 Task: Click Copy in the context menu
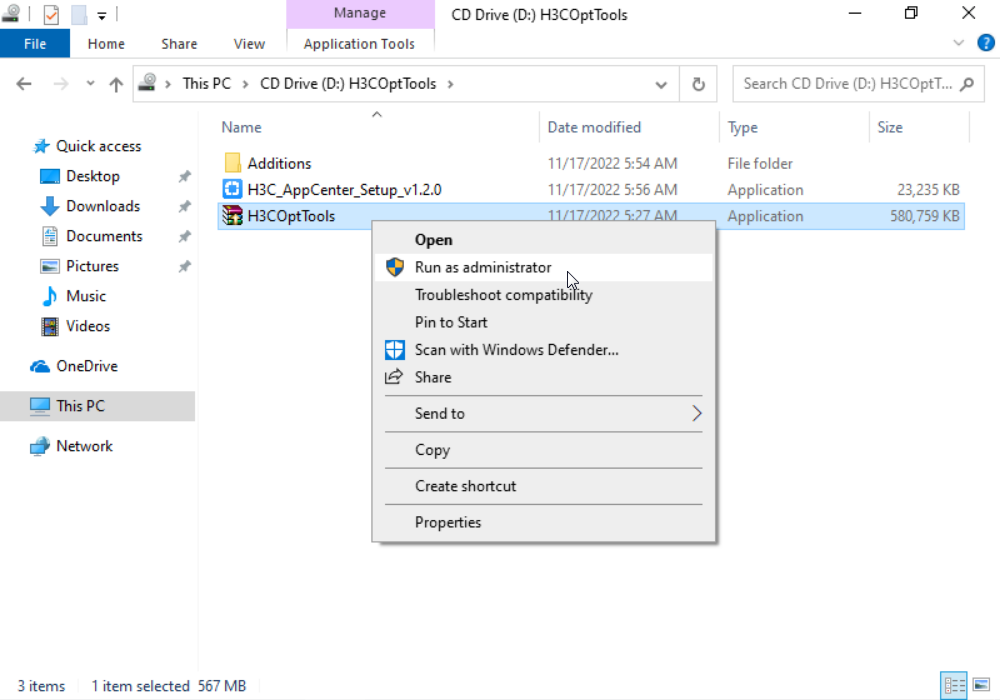(x=543, y=450)
